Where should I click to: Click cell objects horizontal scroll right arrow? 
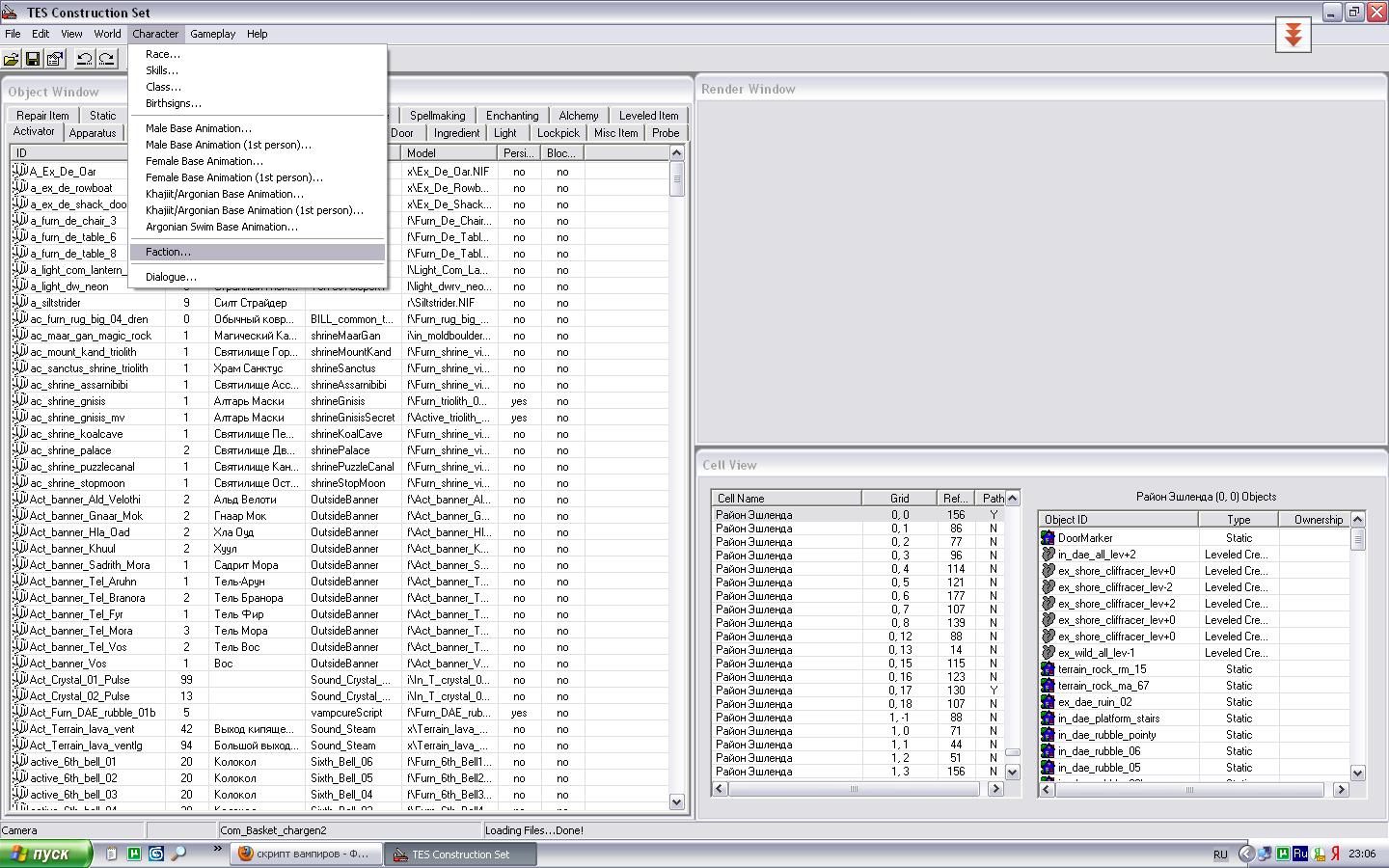(x=1340, y=790)
